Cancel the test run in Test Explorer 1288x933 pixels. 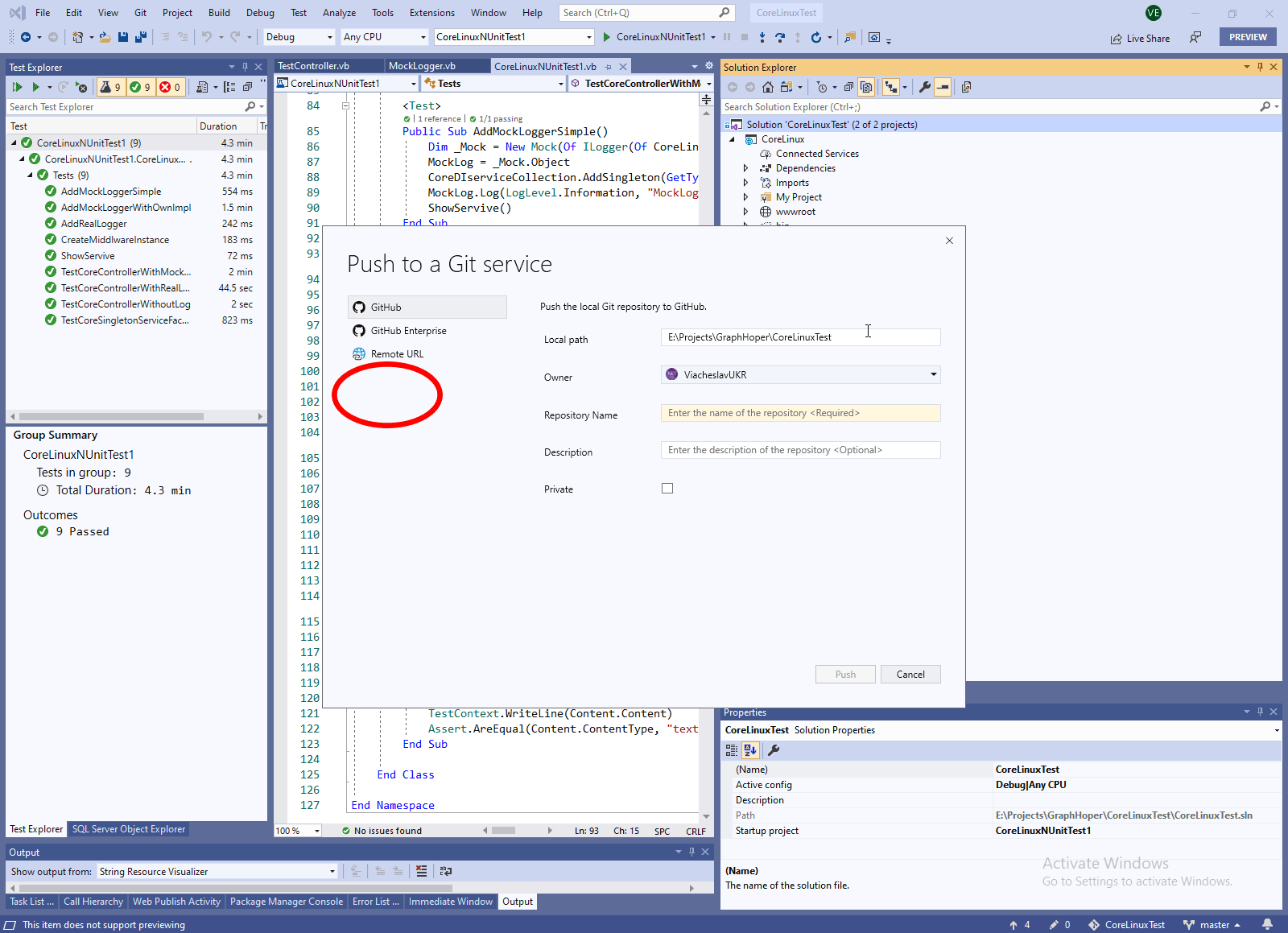tap(81, 87)
